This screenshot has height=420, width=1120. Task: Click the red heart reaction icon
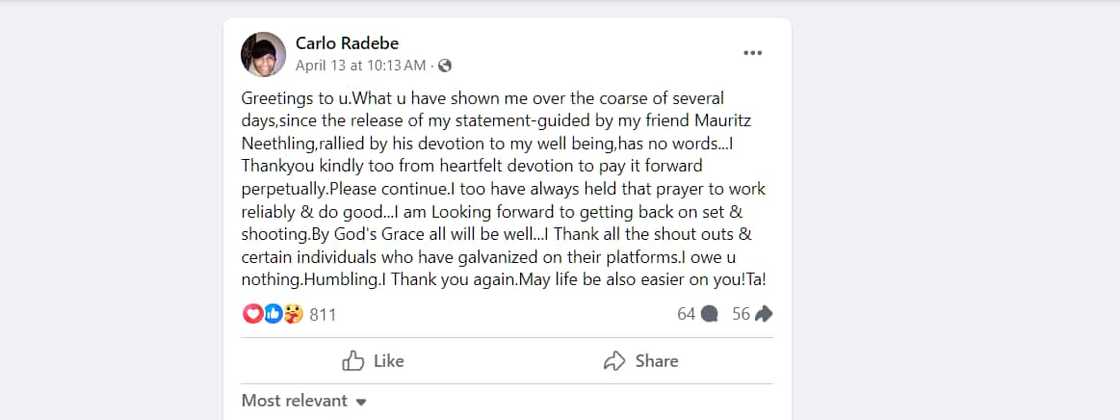point(251,314)
